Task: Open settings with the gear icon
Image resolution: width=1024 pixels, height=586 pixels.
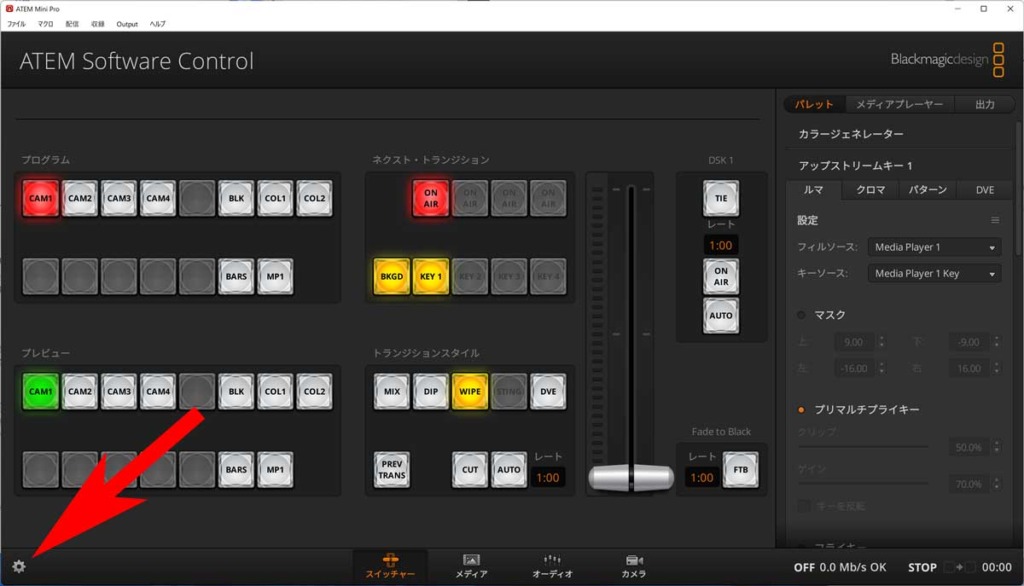Action: 19,566
